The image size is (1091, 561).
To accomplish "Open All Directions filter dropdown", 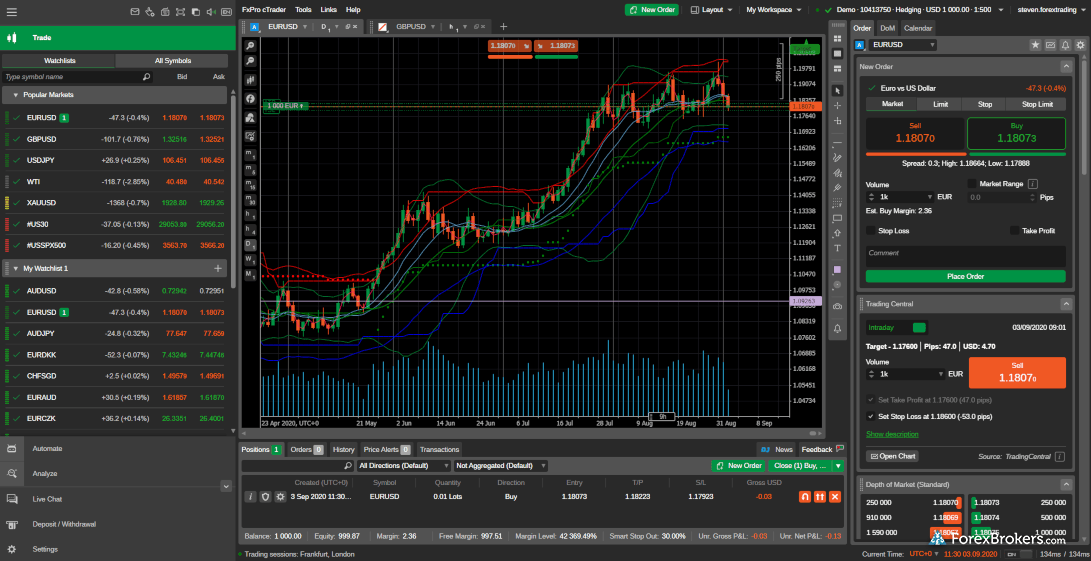I will pos(404,466).
